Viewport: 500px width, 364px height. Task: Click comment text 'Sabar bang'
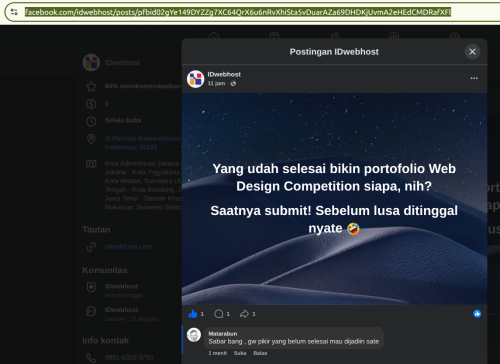point(225,342)
